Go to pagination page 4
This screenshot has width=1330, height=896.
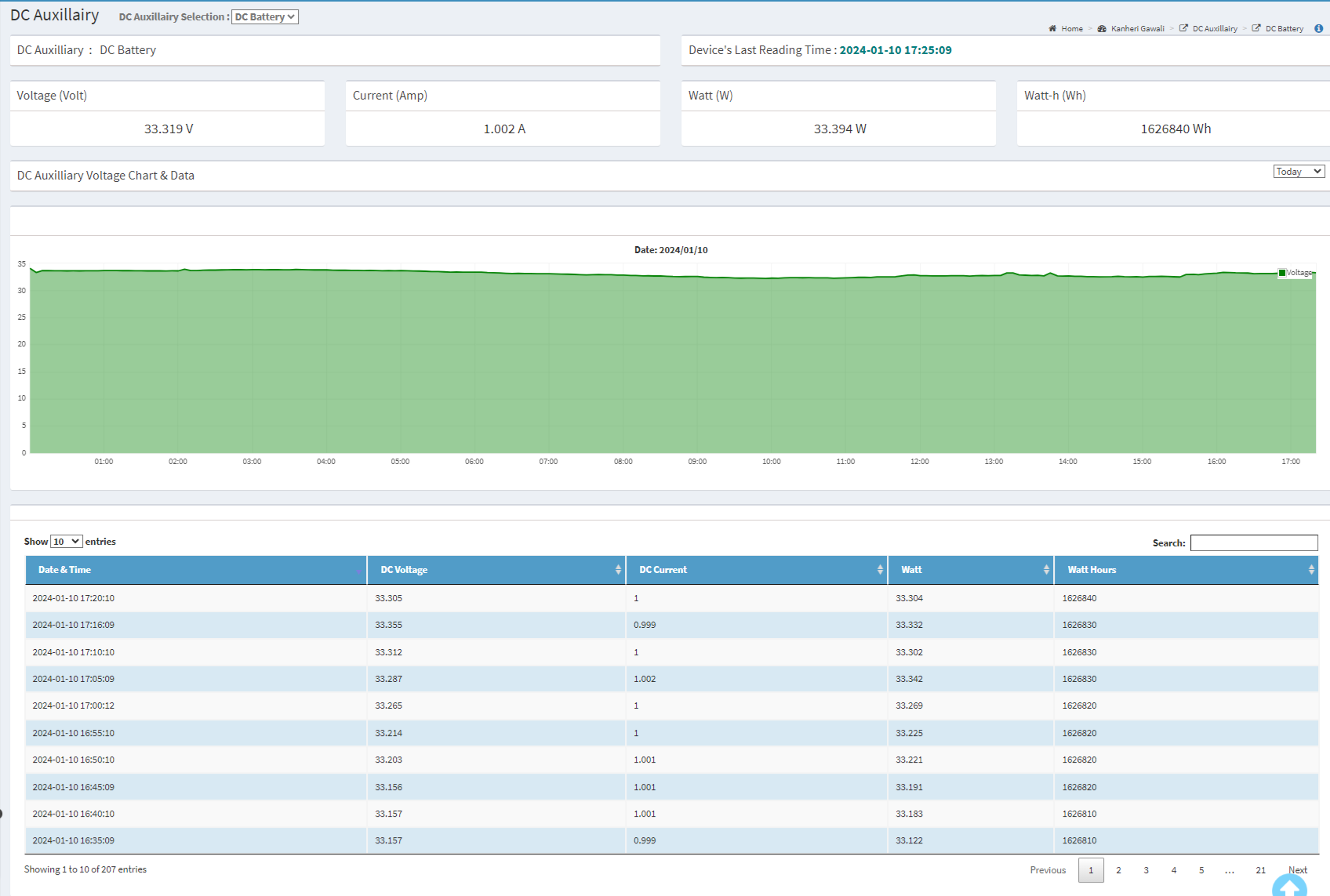tap(1174, 870)
